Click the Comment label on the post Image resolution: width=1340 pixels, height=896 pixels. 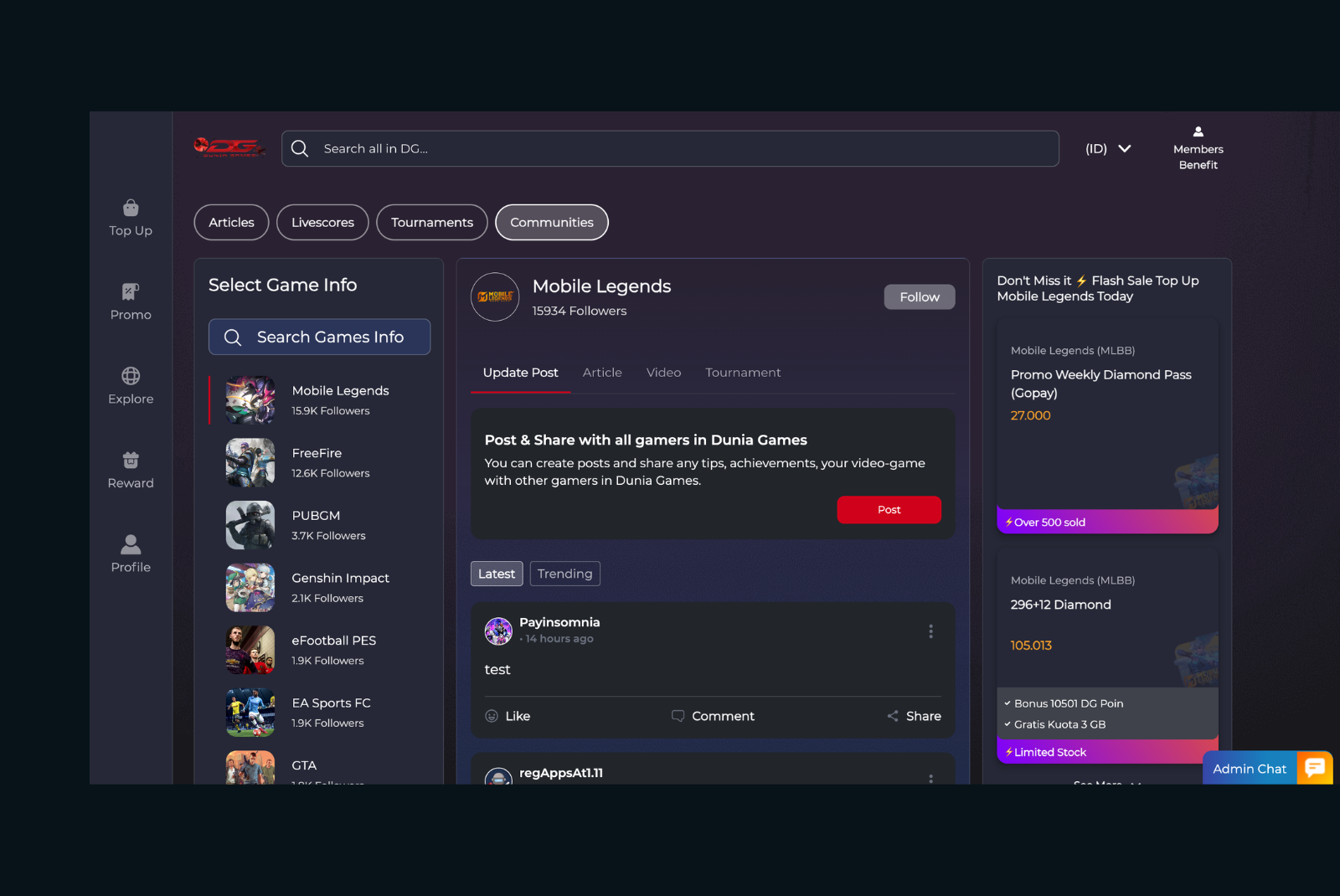click(723, 716)
